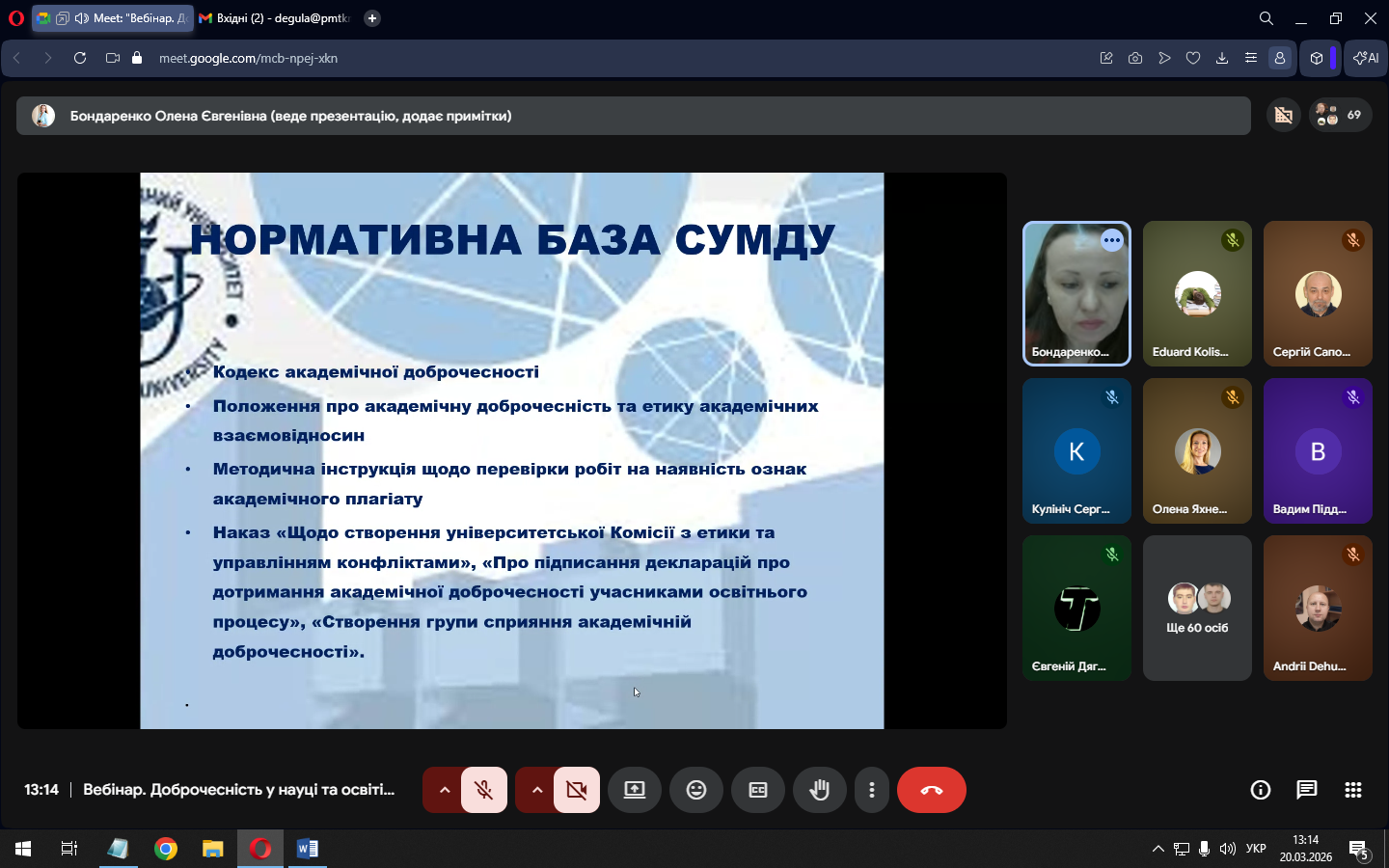Open more options three-dot menu
1389x868 pixels.
click(871, 790)
